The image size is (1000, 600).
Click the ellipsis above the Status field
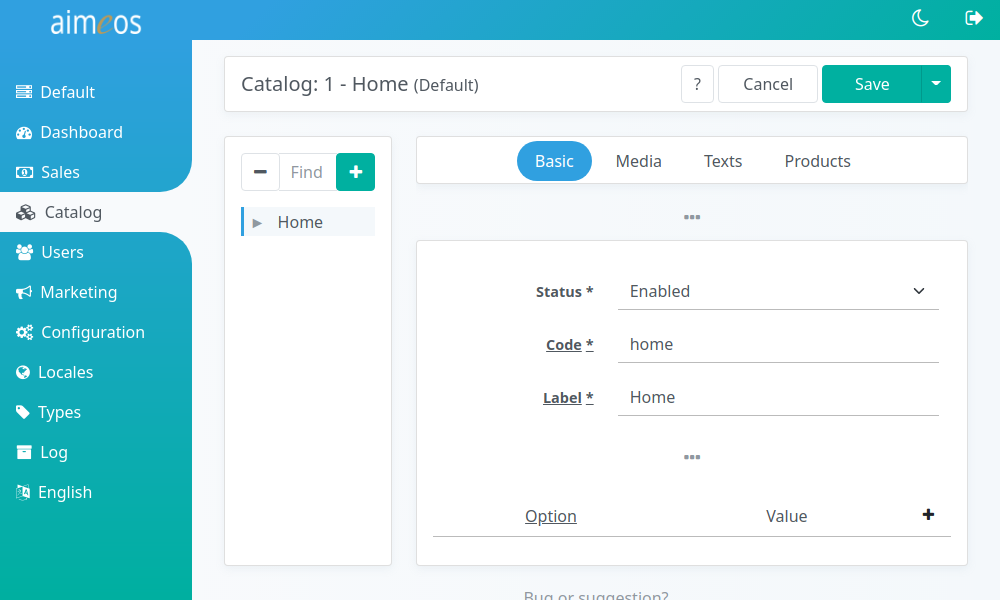point(692,217)
